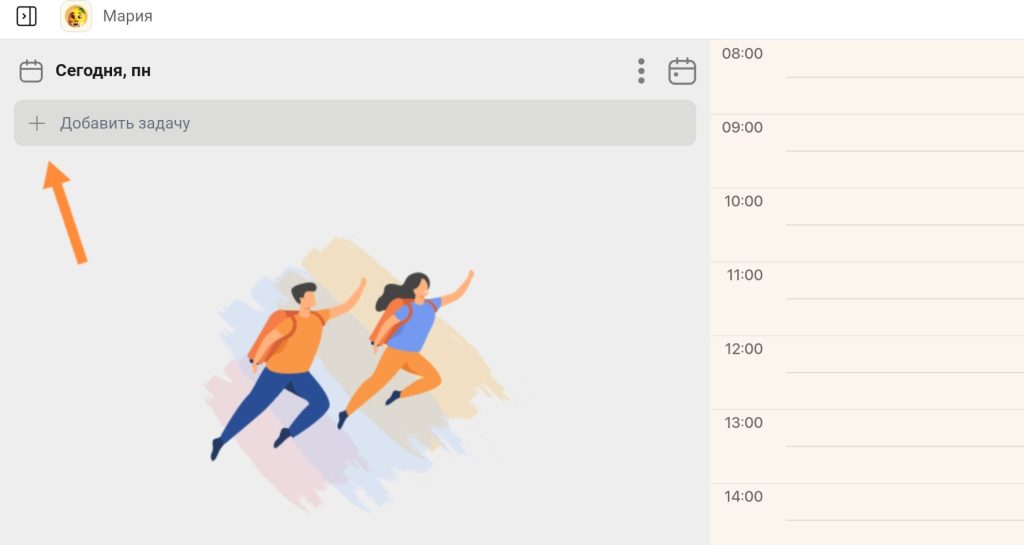The image size is (1024, 545).
Task: Select the 14:00 time slot
Action: (904, 514)
